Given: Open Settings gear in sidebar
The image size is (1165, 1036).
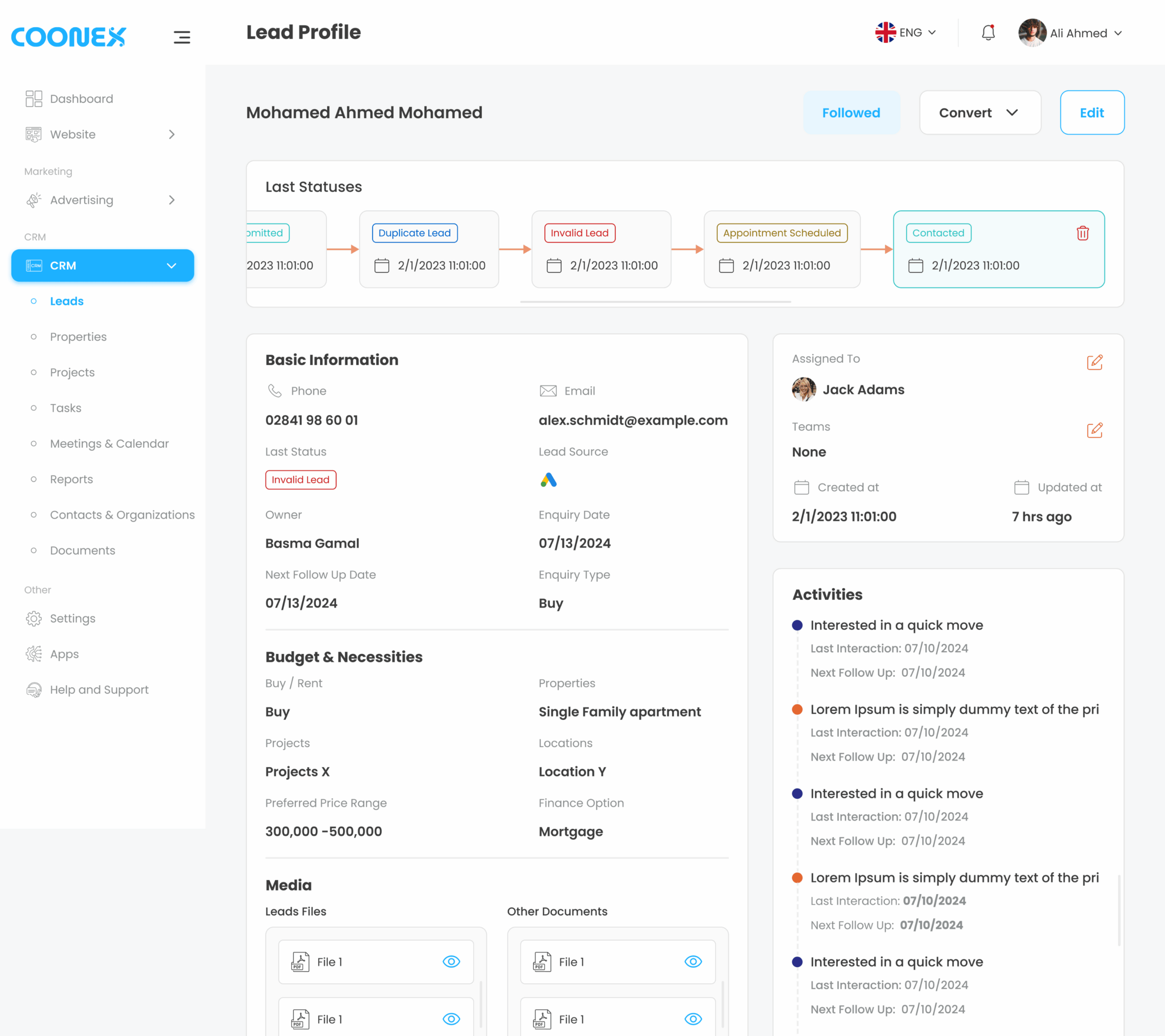Looking at the screenshot, I should coord(34,619).
